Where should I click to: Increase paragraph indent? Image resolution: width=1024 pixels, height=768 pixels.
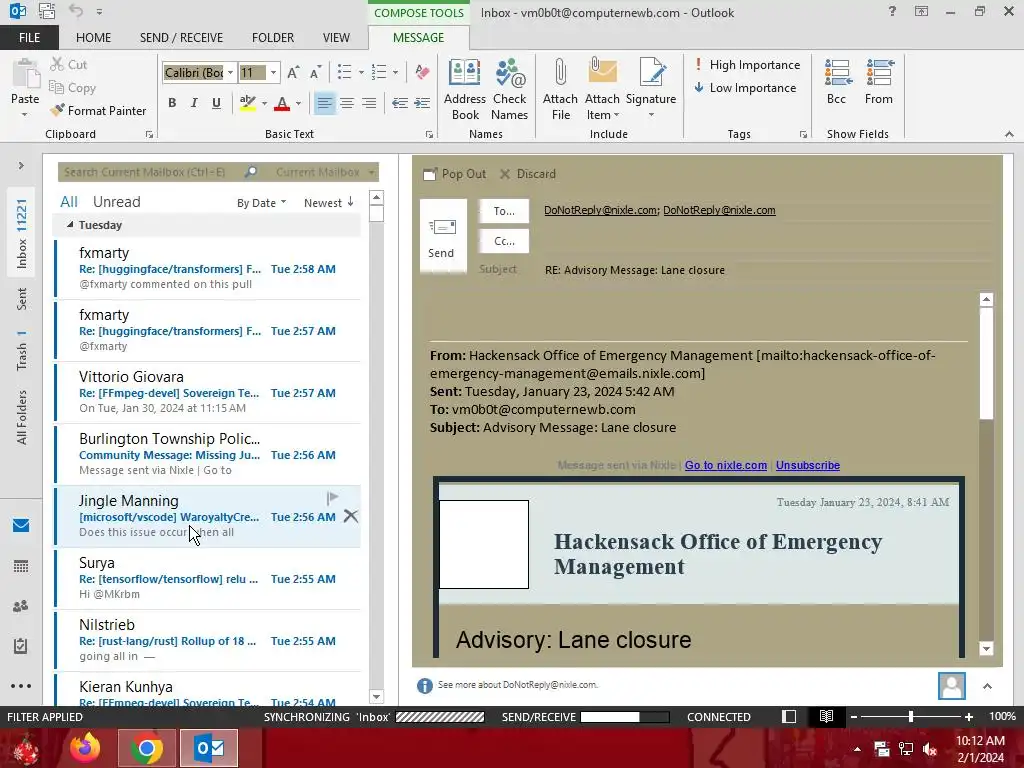[422, 103]
